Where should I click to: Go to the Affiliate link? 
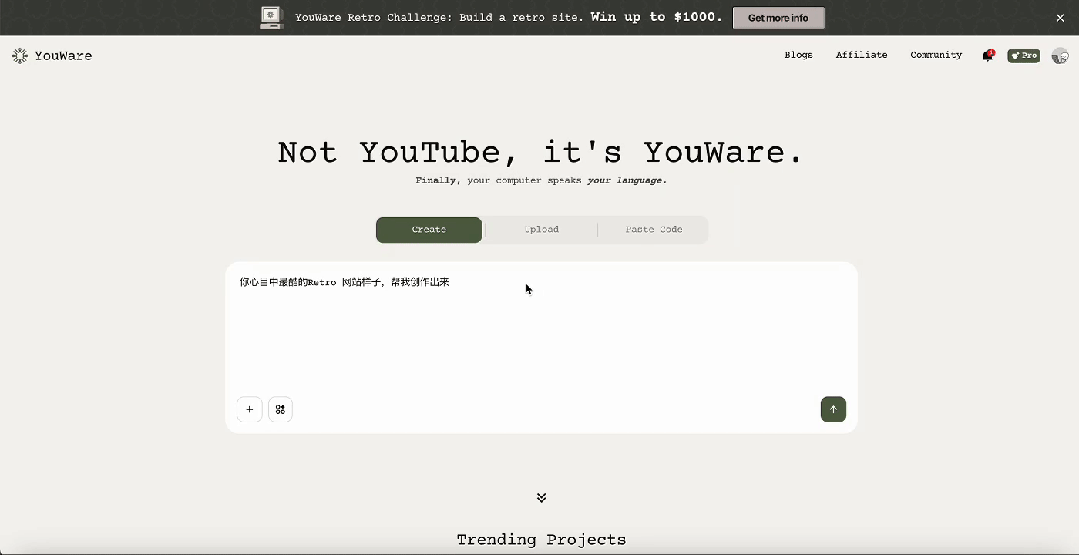point(861,56)
